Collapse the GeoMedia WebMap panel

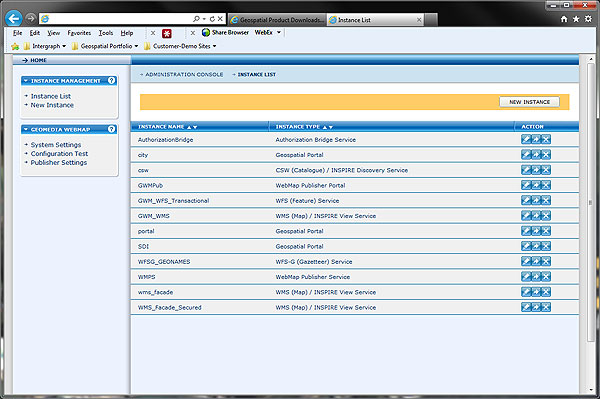26,129
